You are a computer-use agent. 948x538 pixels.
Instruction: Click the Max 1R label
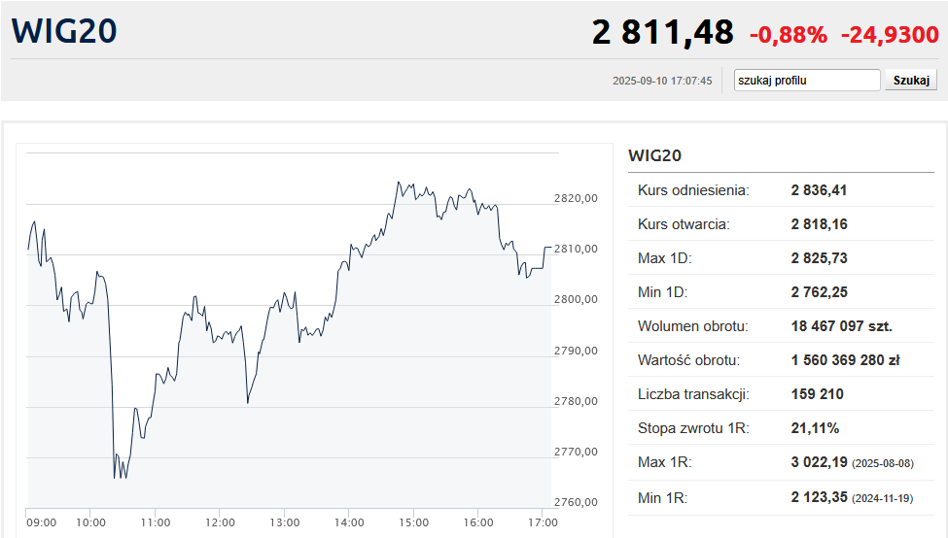[664, 462]
